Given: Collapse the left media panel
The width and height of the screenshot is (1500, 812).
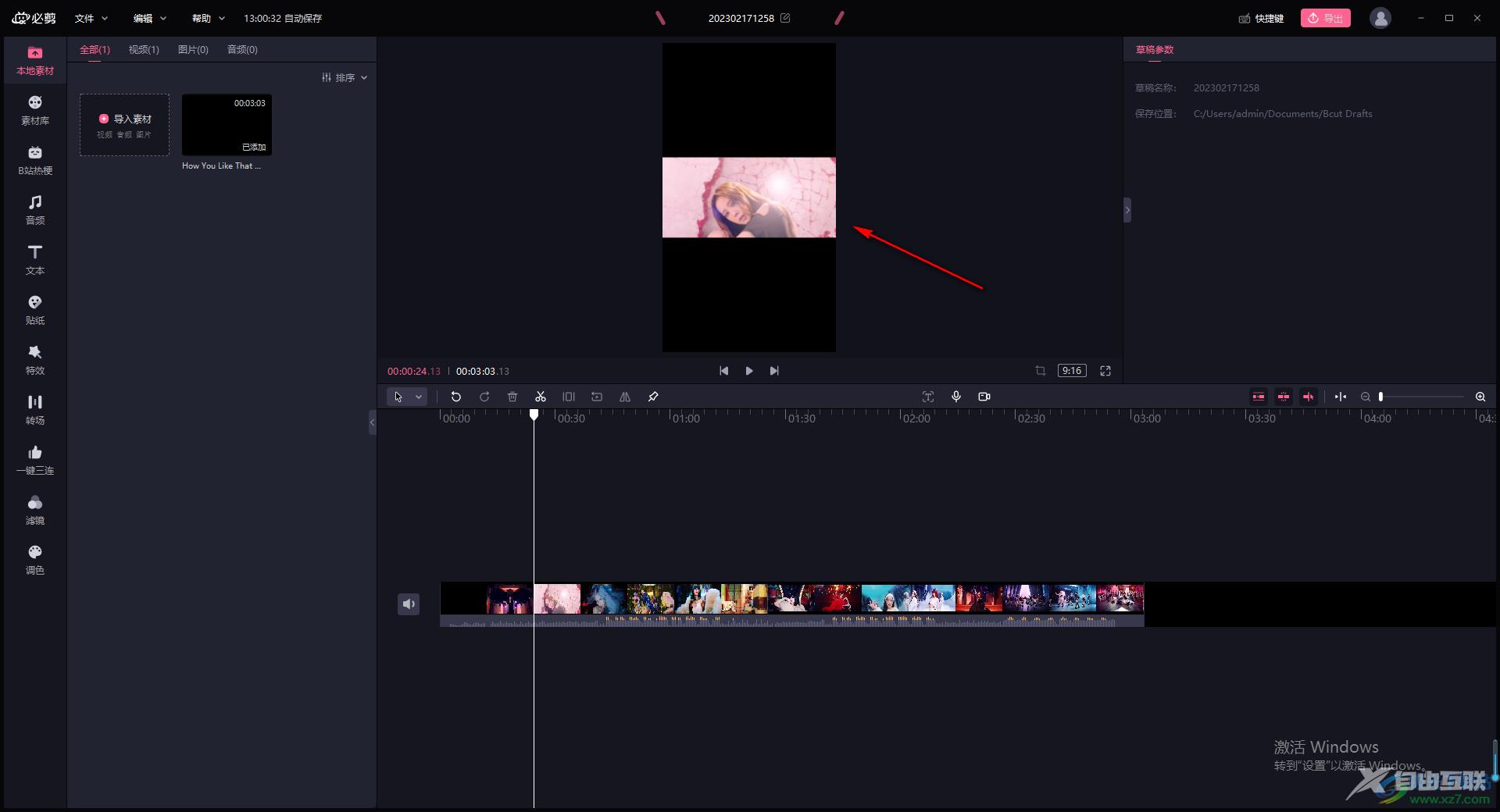Looking at the screenshot, I should point(372,422).
